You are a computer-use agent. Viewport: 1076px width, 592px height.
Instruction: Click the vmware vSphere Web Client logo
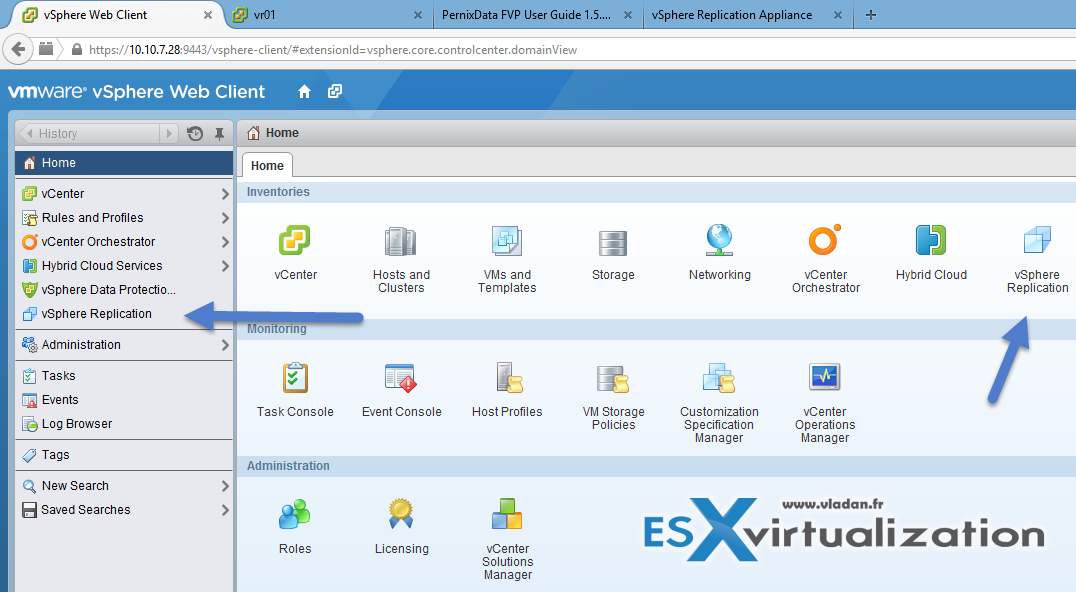(136, 91)
